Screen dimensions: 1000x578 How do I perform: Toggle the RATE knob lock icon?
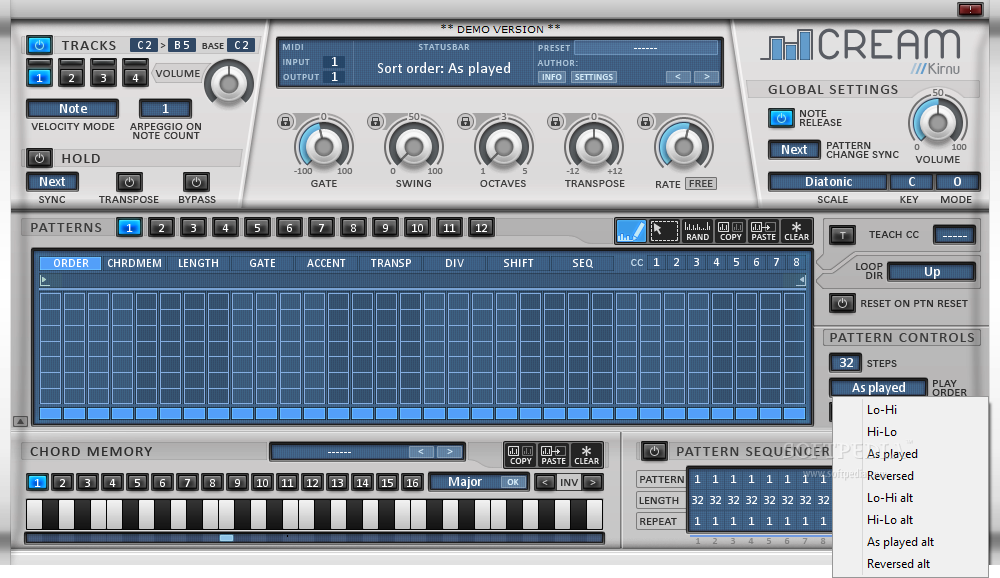pyautogui.click(x=645, y=121)
